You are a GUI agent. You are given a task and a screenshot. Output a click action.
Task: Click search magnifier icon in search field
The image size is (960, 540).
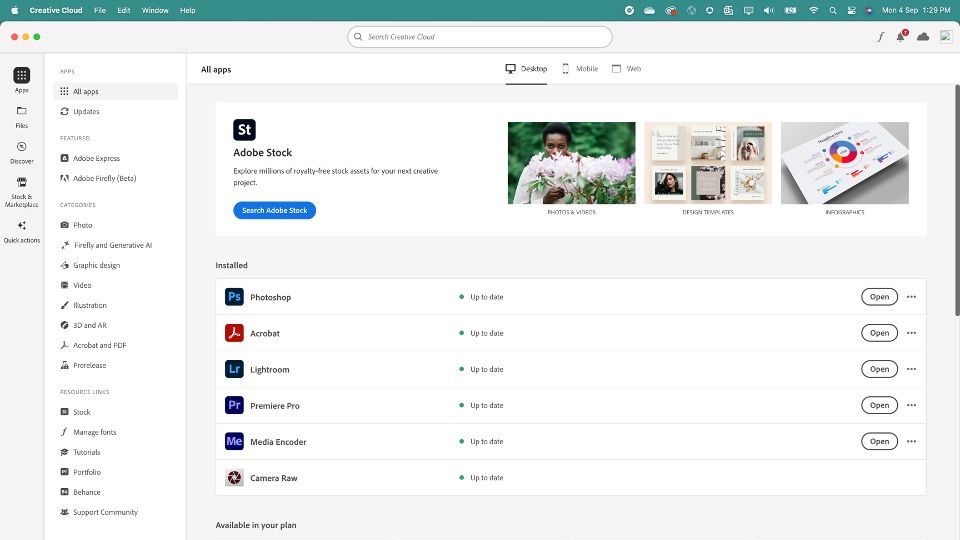(358, 37)
